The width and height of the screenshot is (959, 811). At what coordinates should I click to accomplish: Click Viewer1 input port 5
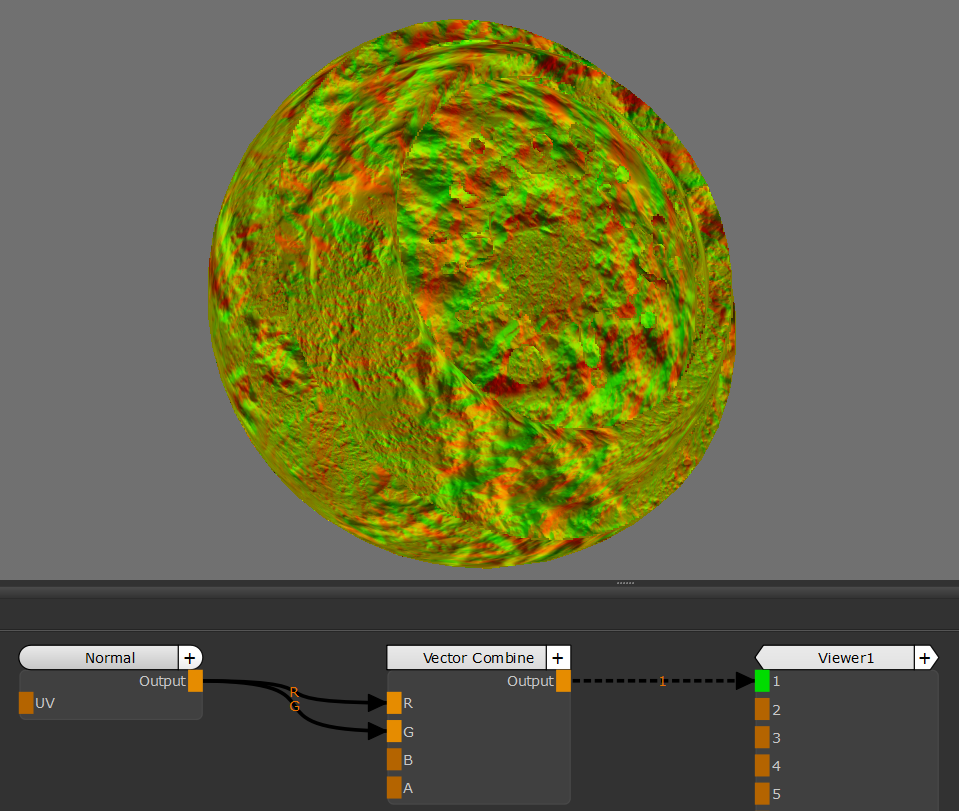point(762,793)
